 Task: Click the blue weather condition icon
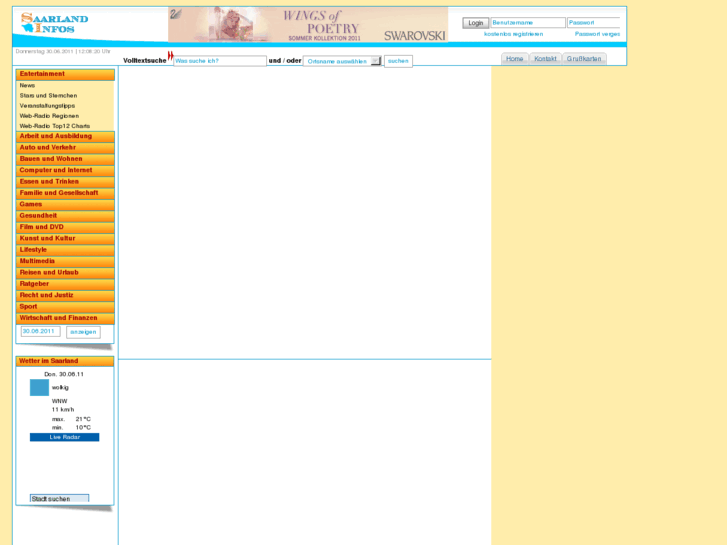(x=39, y=387)
